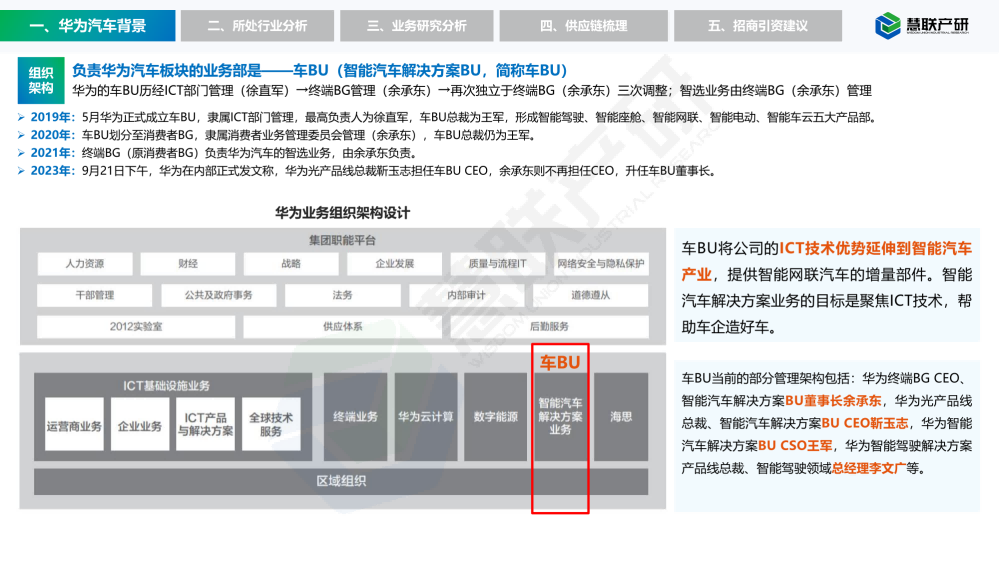
Task: Select the 2020年 year label
Action: [52, 135]
